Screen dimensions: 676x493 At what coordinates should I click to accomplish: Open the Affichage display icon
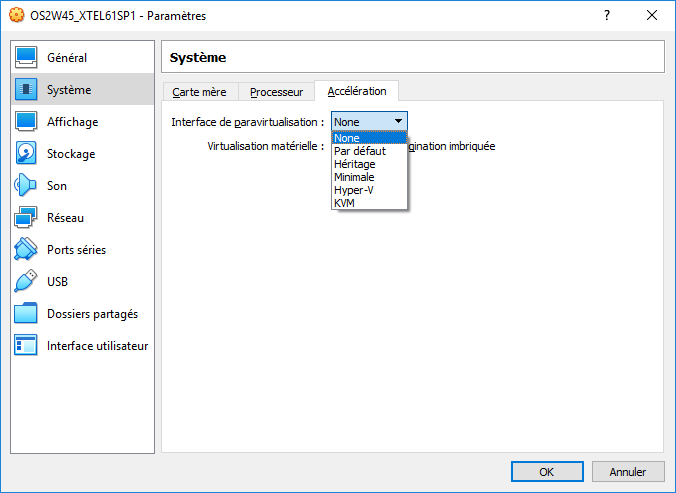click(x=27, y=122)
